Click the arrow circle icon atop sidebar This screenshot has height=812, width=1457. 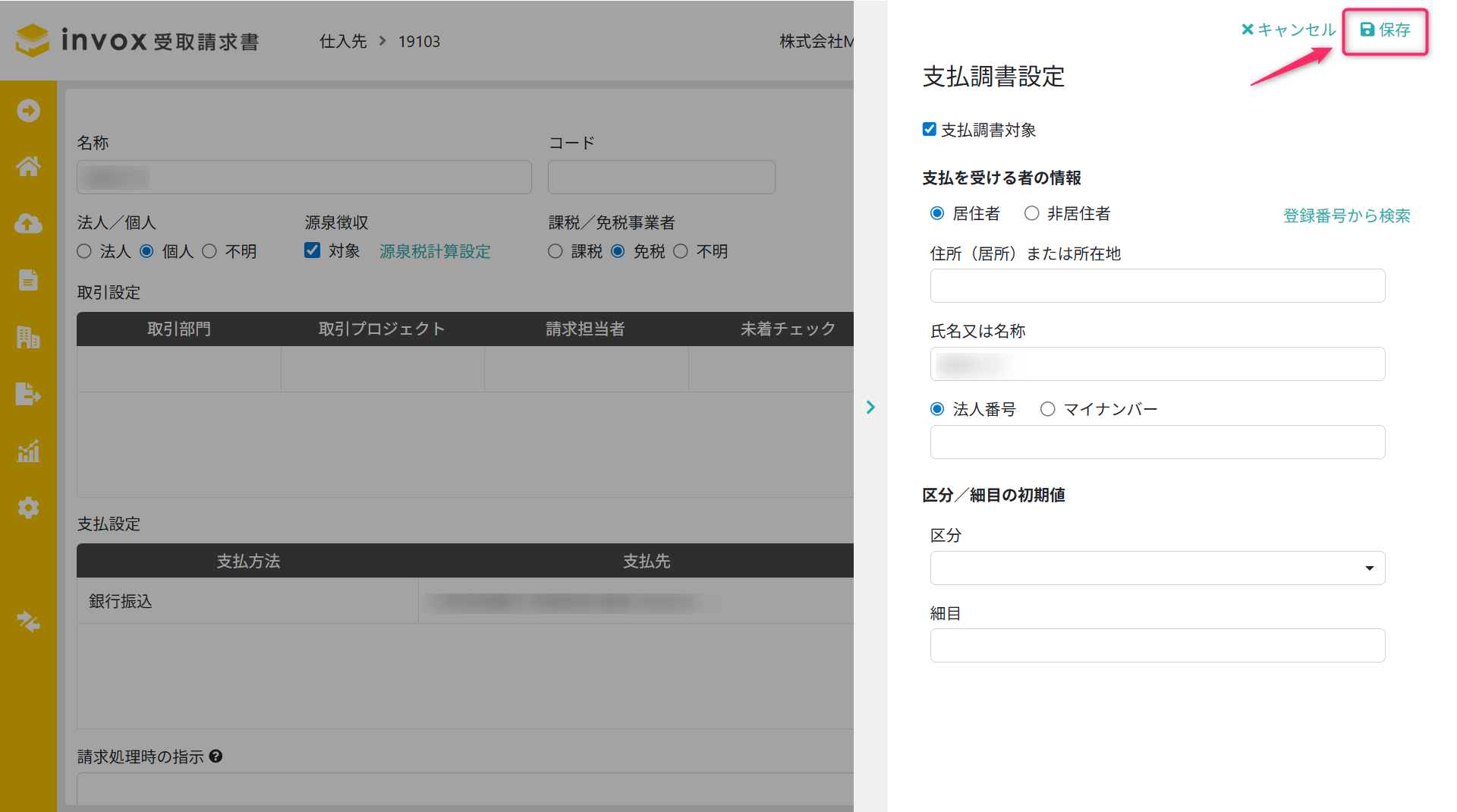coord(28,111)
